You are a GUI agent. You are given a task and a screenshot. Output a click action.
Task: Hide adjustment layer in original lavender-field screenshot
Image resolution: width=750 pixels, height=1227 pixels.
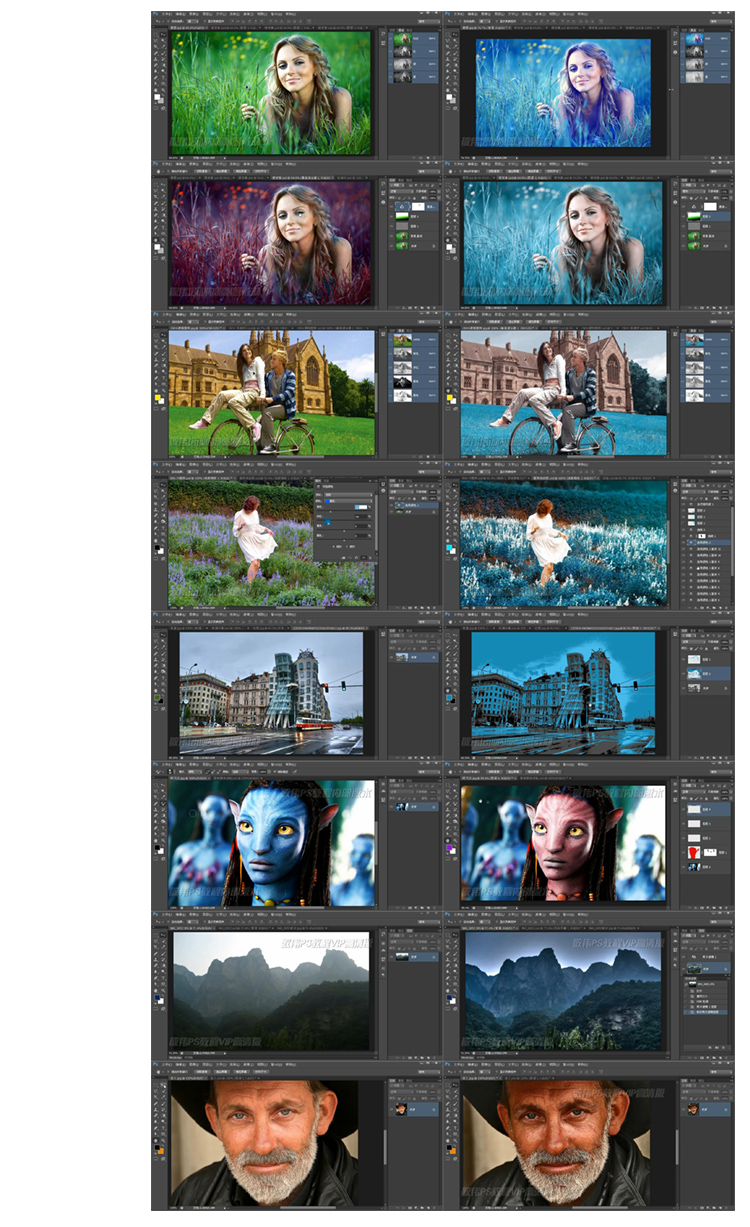391,505
